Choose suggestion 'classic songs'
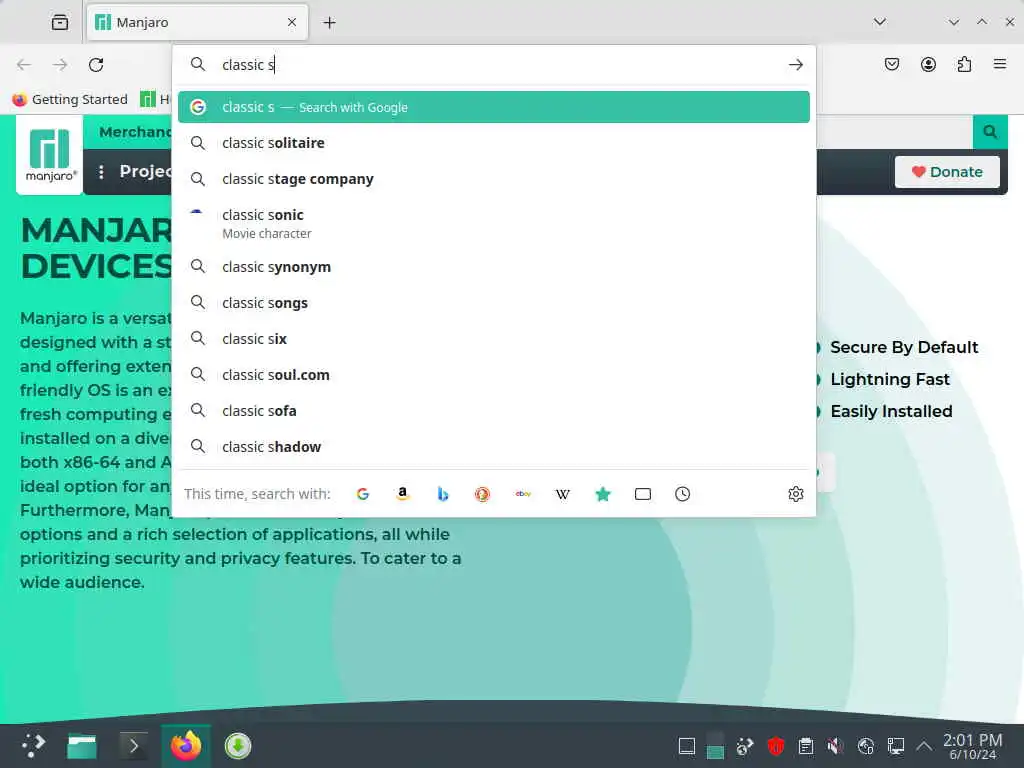This screenshot has height=768, width=1024. tap(494, 303)
